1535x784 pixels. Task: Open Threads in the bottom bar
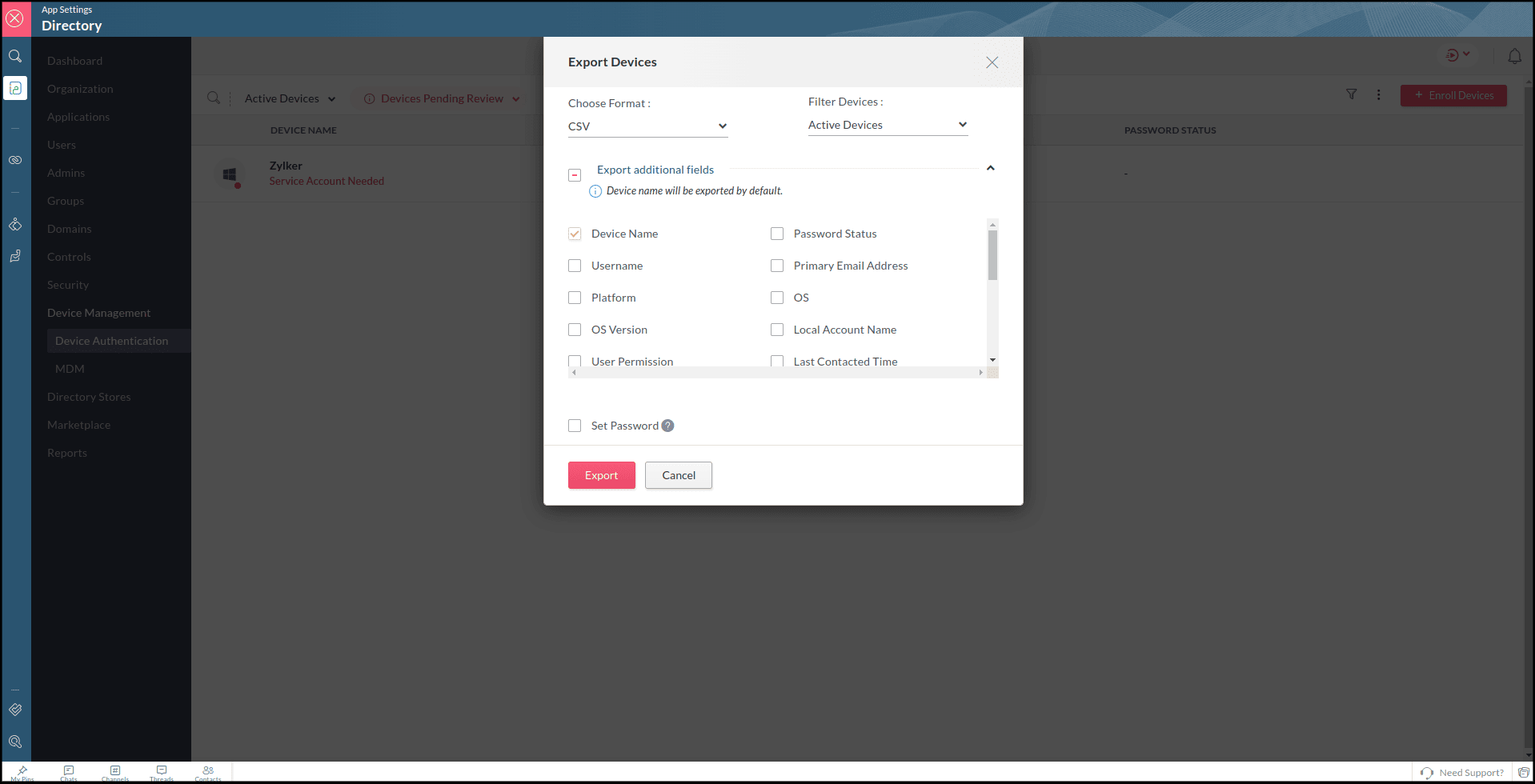tap(162, 773)
